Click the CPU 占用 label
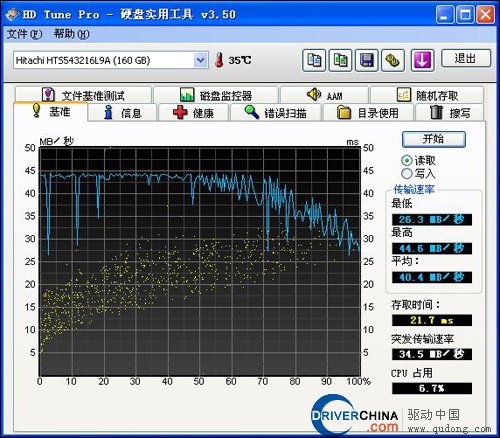The width and height of the screenshot is (500, 438). tap(412, 373)
